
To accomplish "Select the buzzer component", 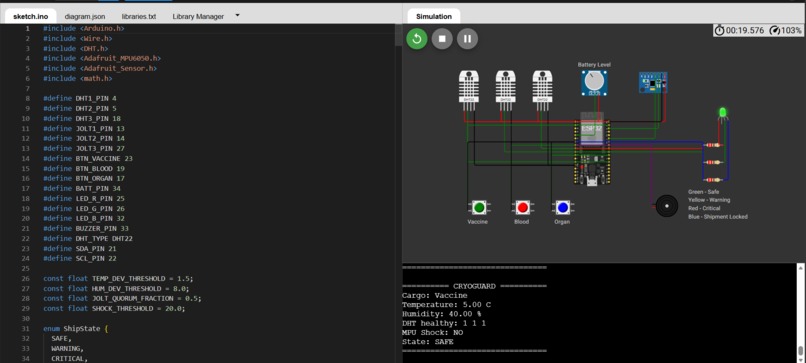I will (x=667, y=206).
